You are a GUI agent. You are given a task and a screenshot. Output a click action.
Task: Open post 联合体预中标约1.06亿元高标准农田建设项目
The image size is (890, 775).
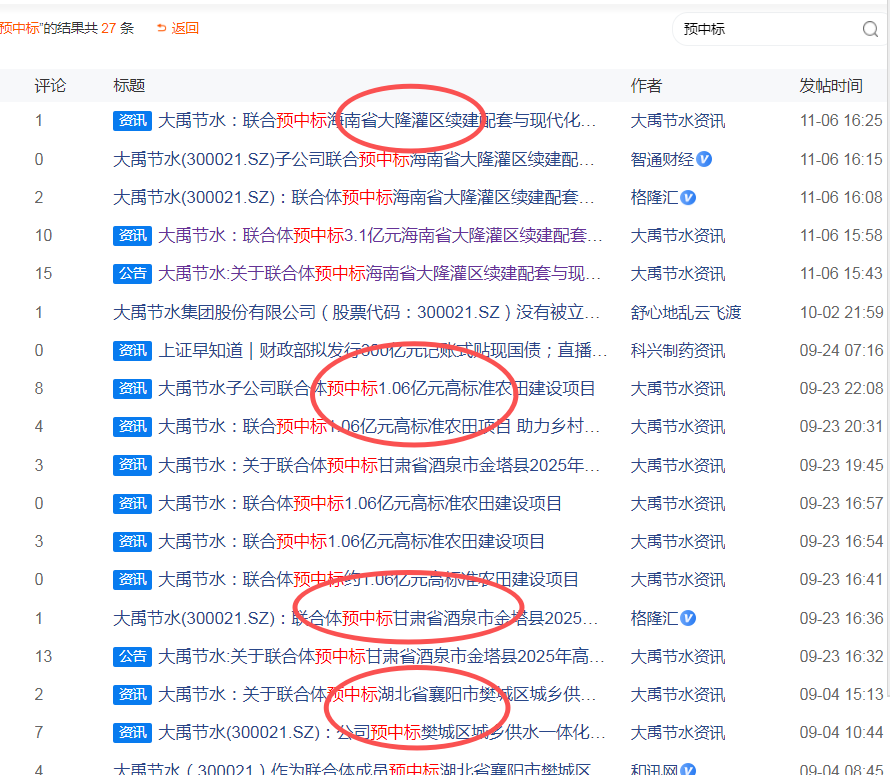[x=368, y=579]
